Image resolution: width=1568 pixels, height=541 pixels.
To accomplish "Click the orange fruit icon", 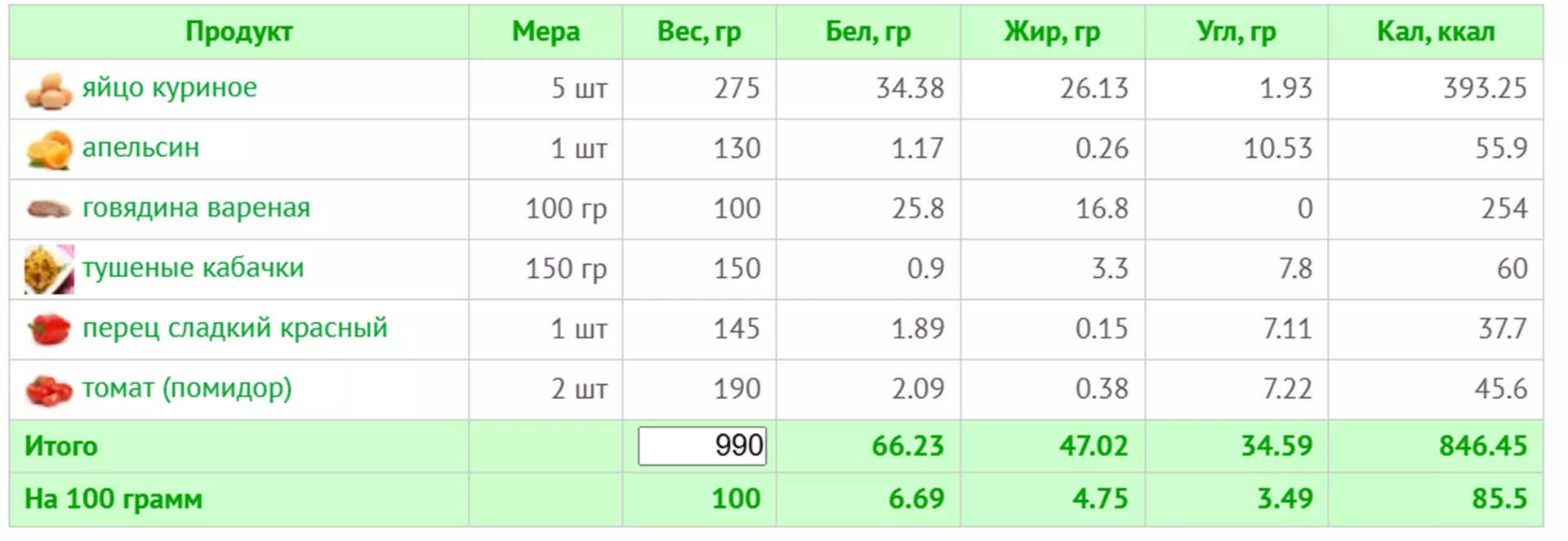I will 48,150.
